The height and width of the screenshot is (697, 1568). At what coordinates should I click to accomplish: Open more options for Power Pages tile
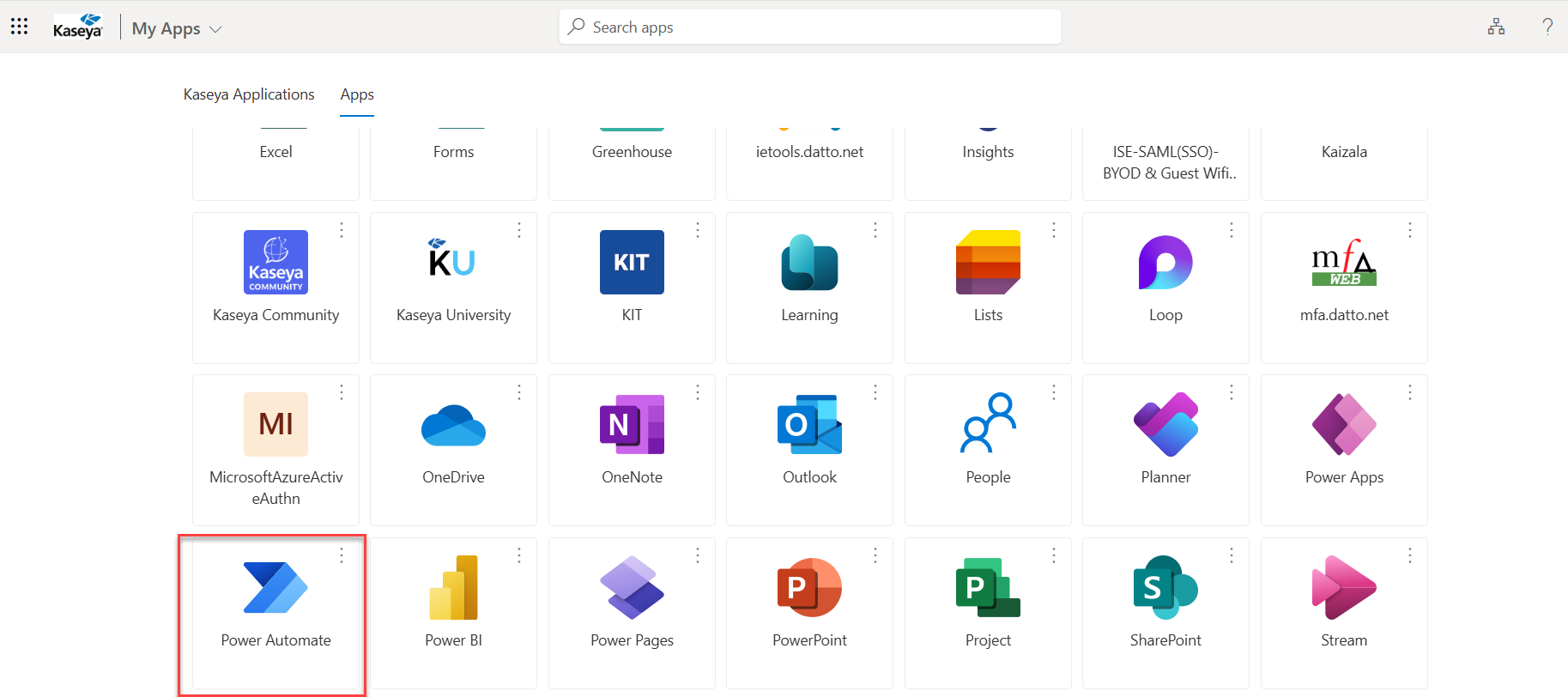coord(698,555)
